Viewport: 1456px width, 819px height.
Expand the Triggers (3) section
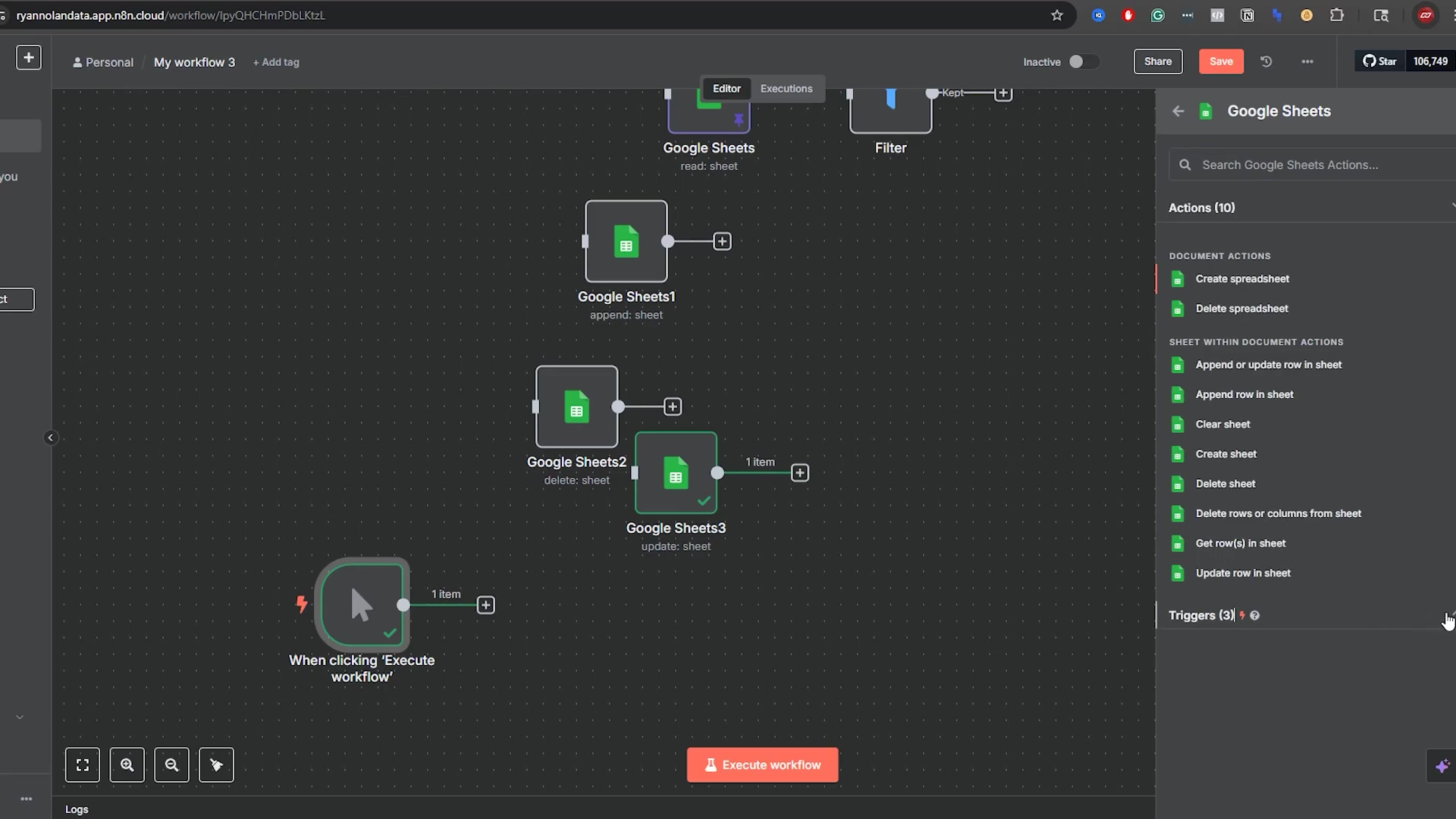click(1202, 616)
